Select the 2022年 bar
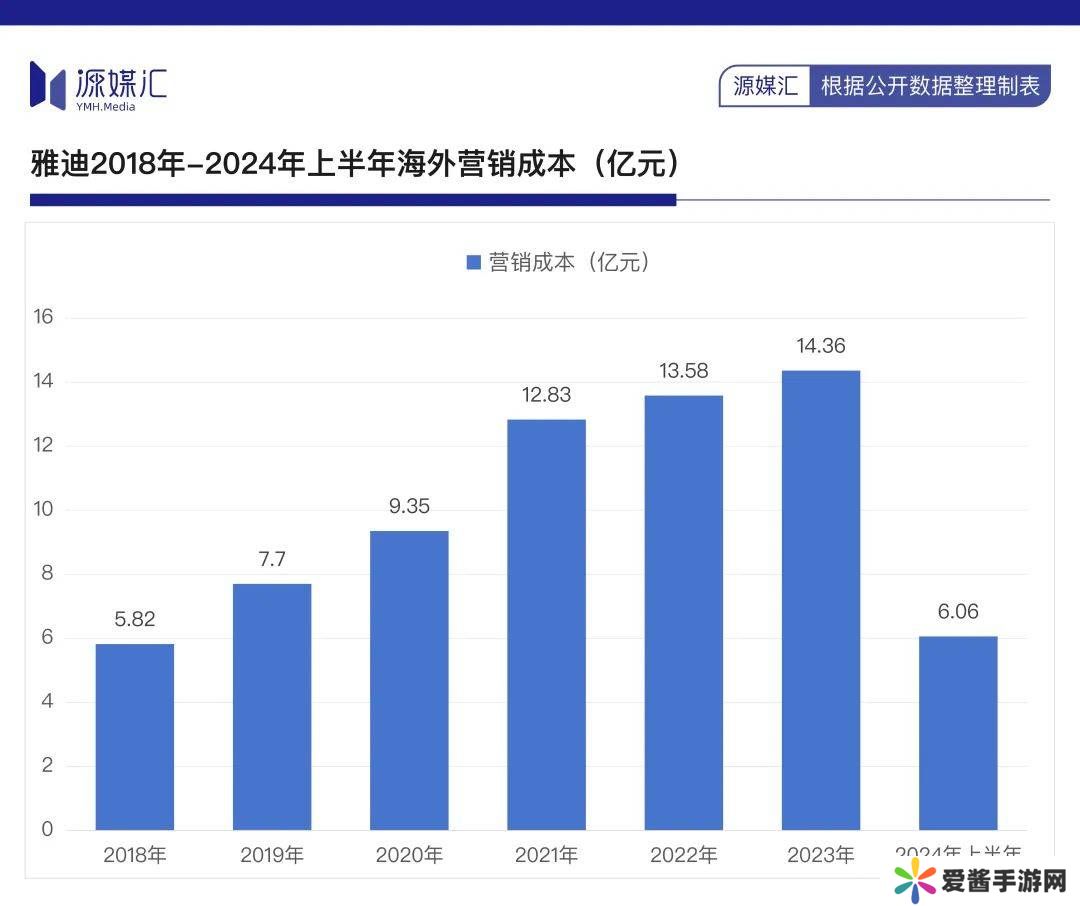This screenshot has height=906, width=1080. point(683,612)
